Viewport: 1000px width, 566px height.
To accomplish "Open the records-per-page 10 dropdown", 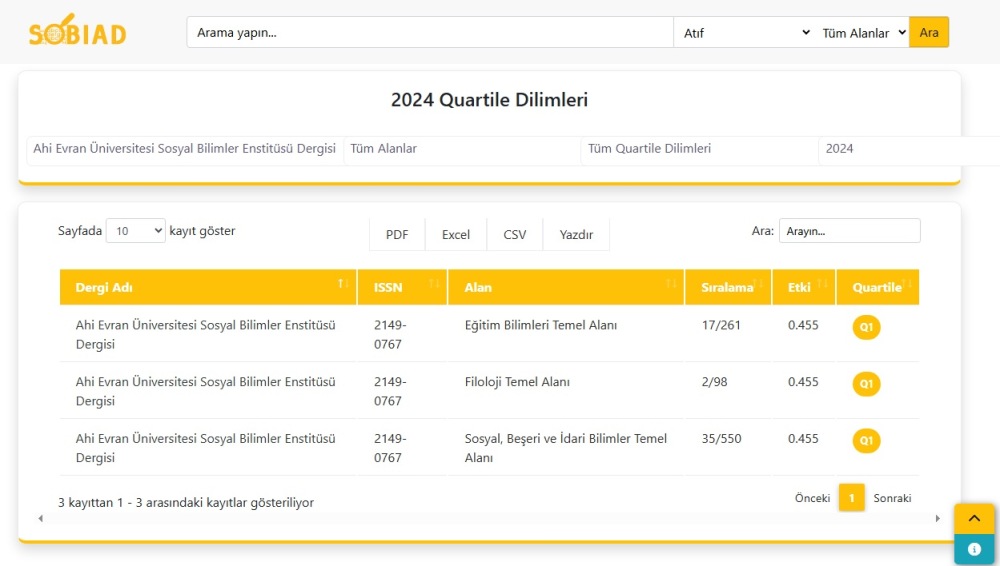I will coord(136,231).
